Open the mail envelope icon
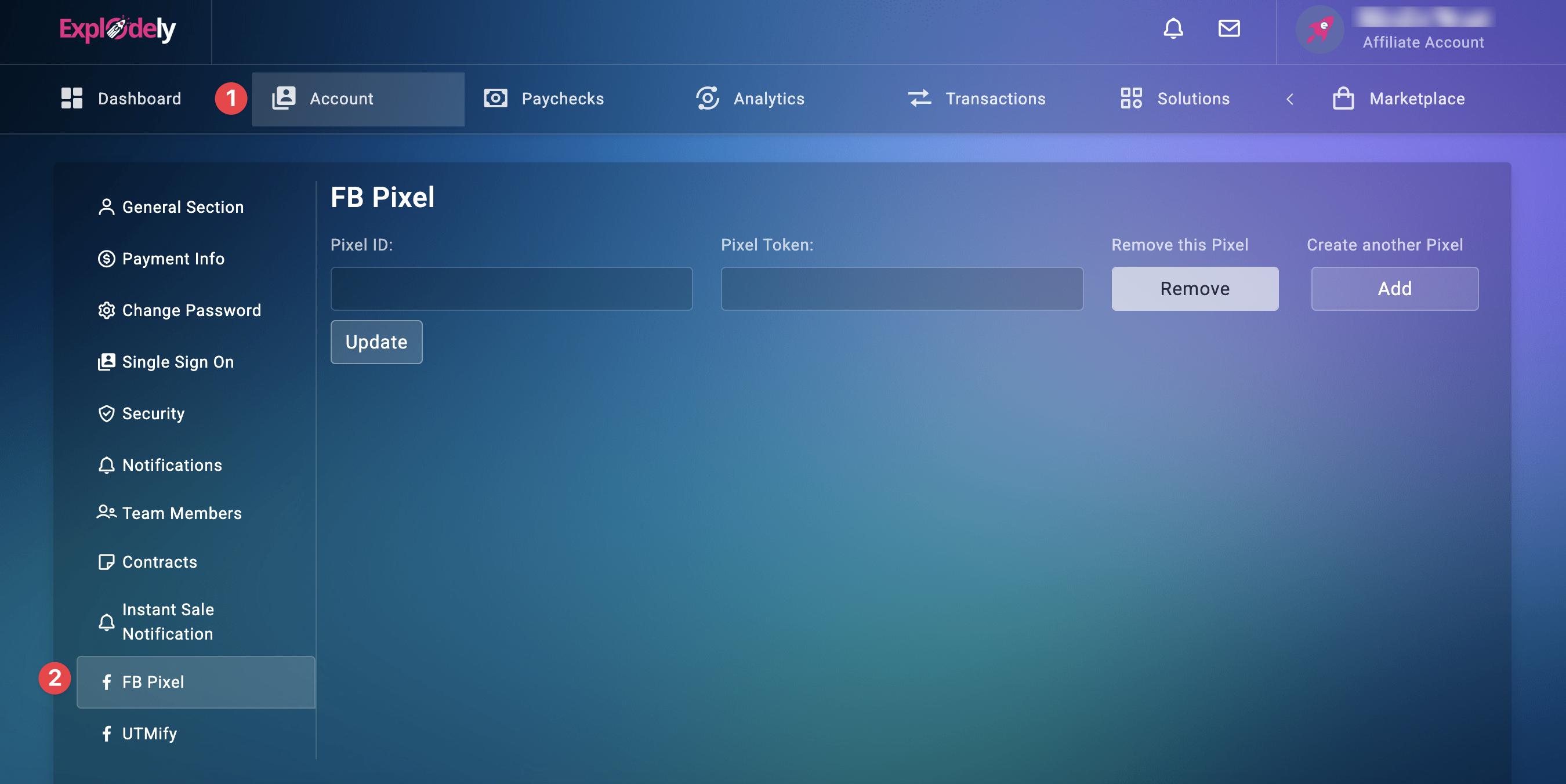Image resolution: width=1566 pixels, height=784 pixels. [x=1228, y=28]
